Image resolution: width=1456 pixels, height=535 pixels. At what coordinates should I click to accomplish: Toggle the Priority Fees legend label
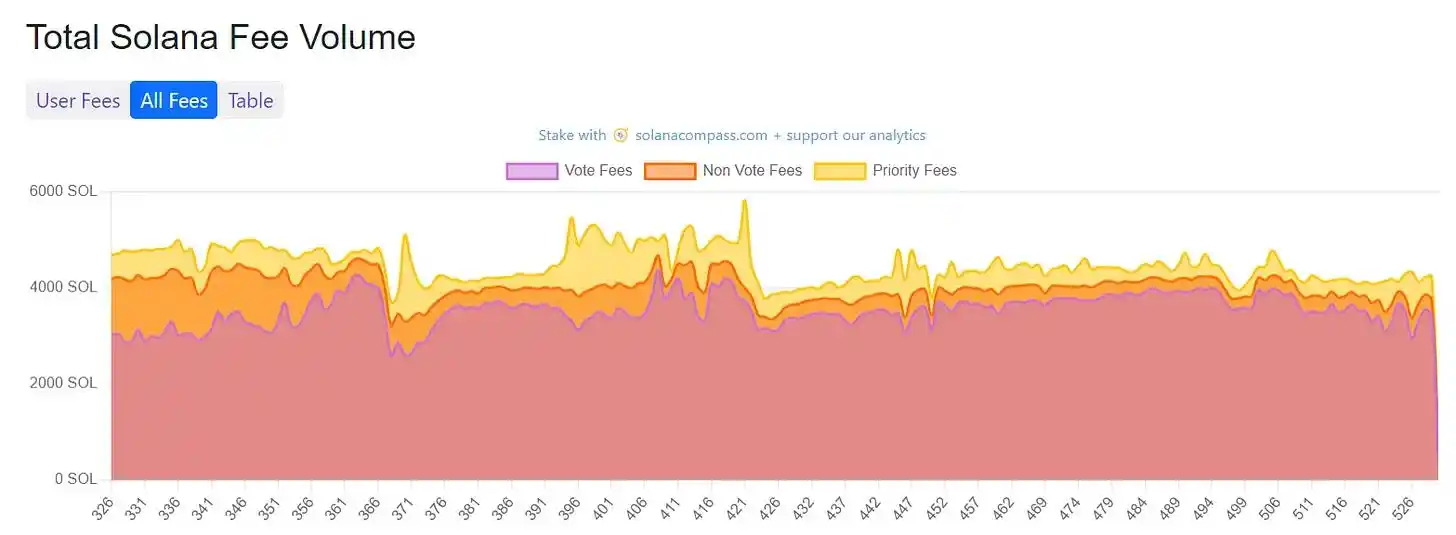[914, 171]
